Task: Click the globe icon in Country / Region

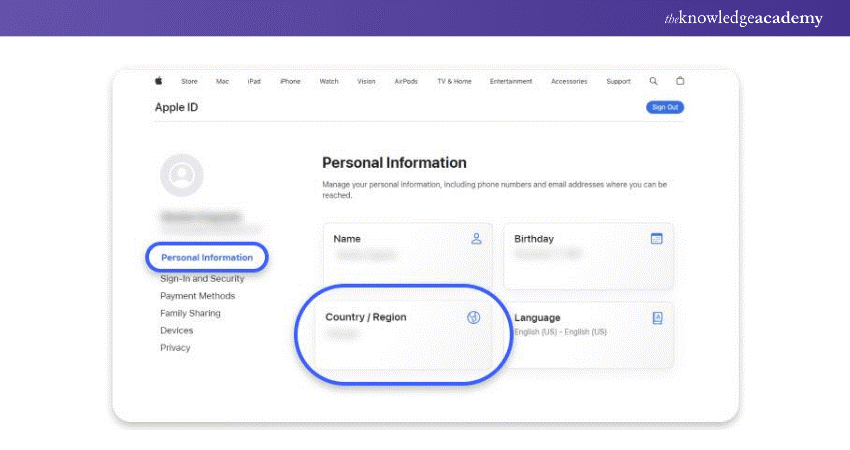Action: point(474,317)
